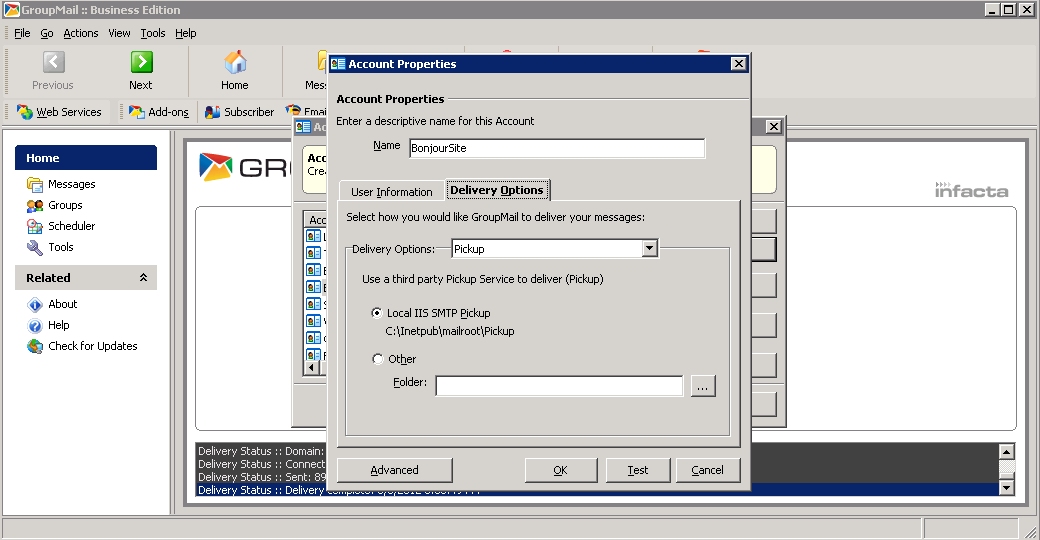Open Add-ons from the toolbar

click(x=159, y=112)
